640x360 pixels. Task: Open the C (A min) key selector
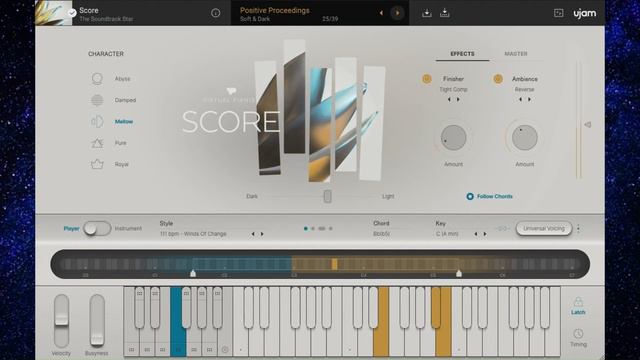pyautogui.click(x=447, y=234)
